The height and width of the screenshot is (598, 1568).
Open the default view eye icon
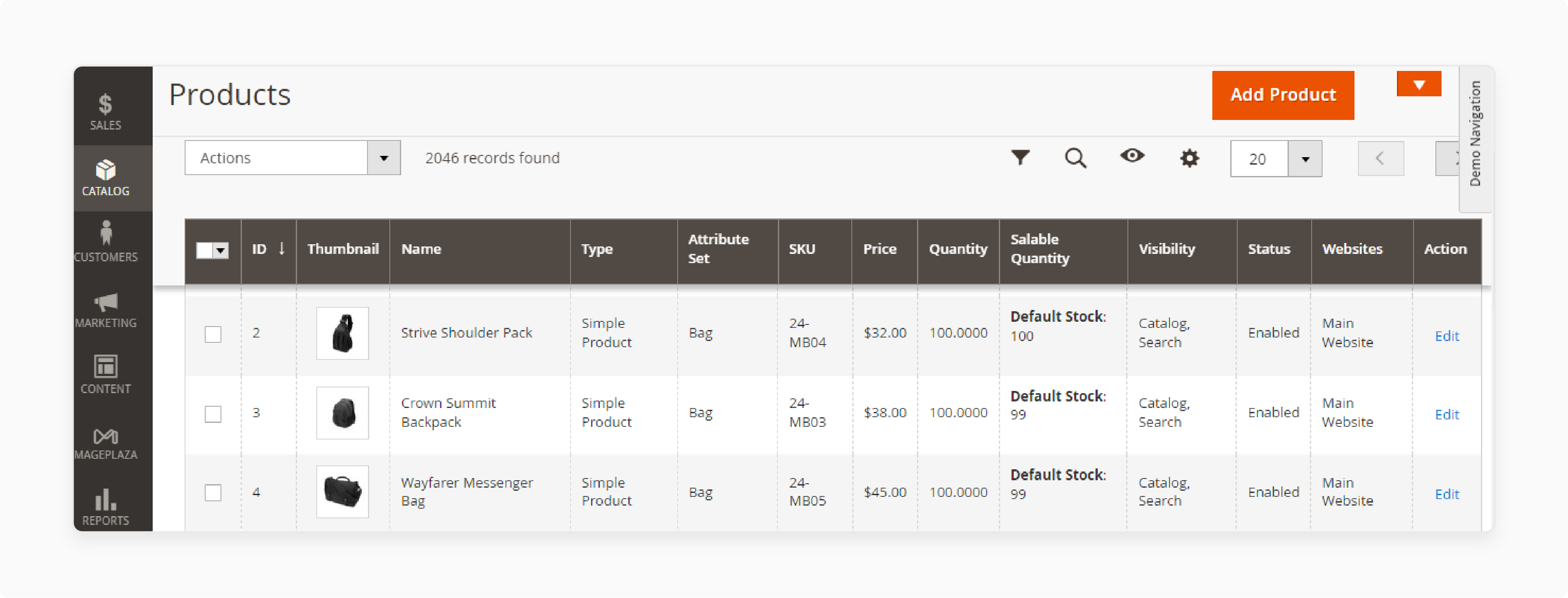click(1131, 156)
